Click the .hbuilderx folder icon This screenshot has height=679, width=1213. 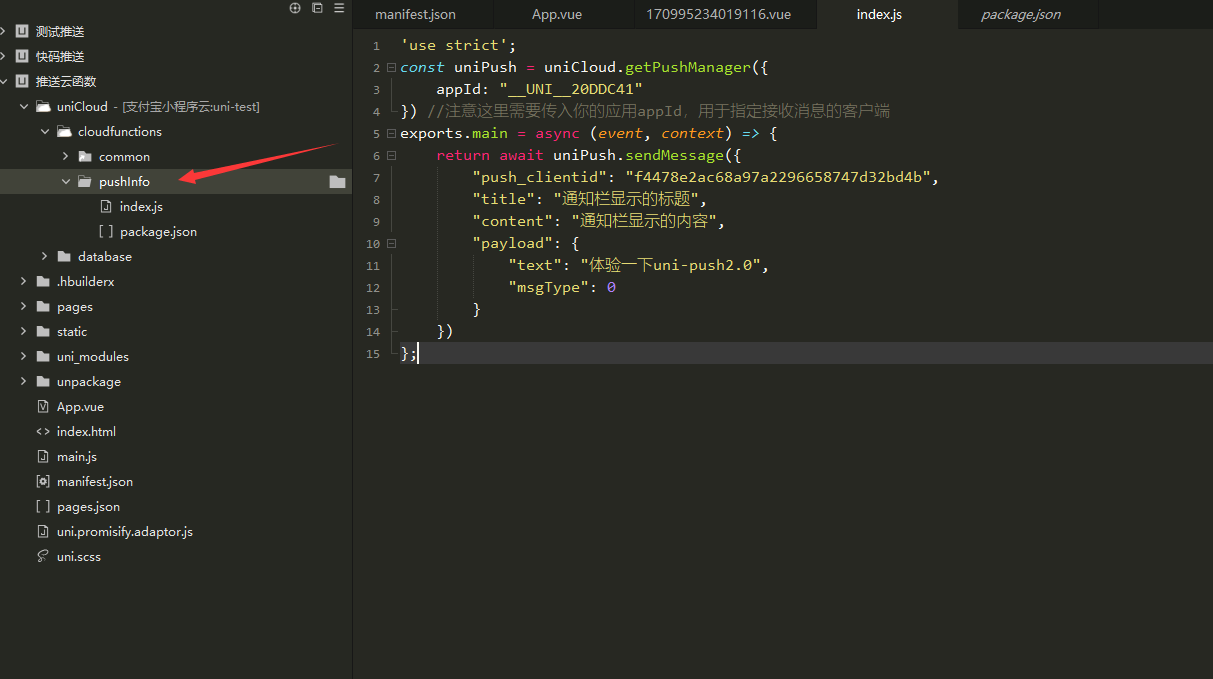tap(43, 282)
